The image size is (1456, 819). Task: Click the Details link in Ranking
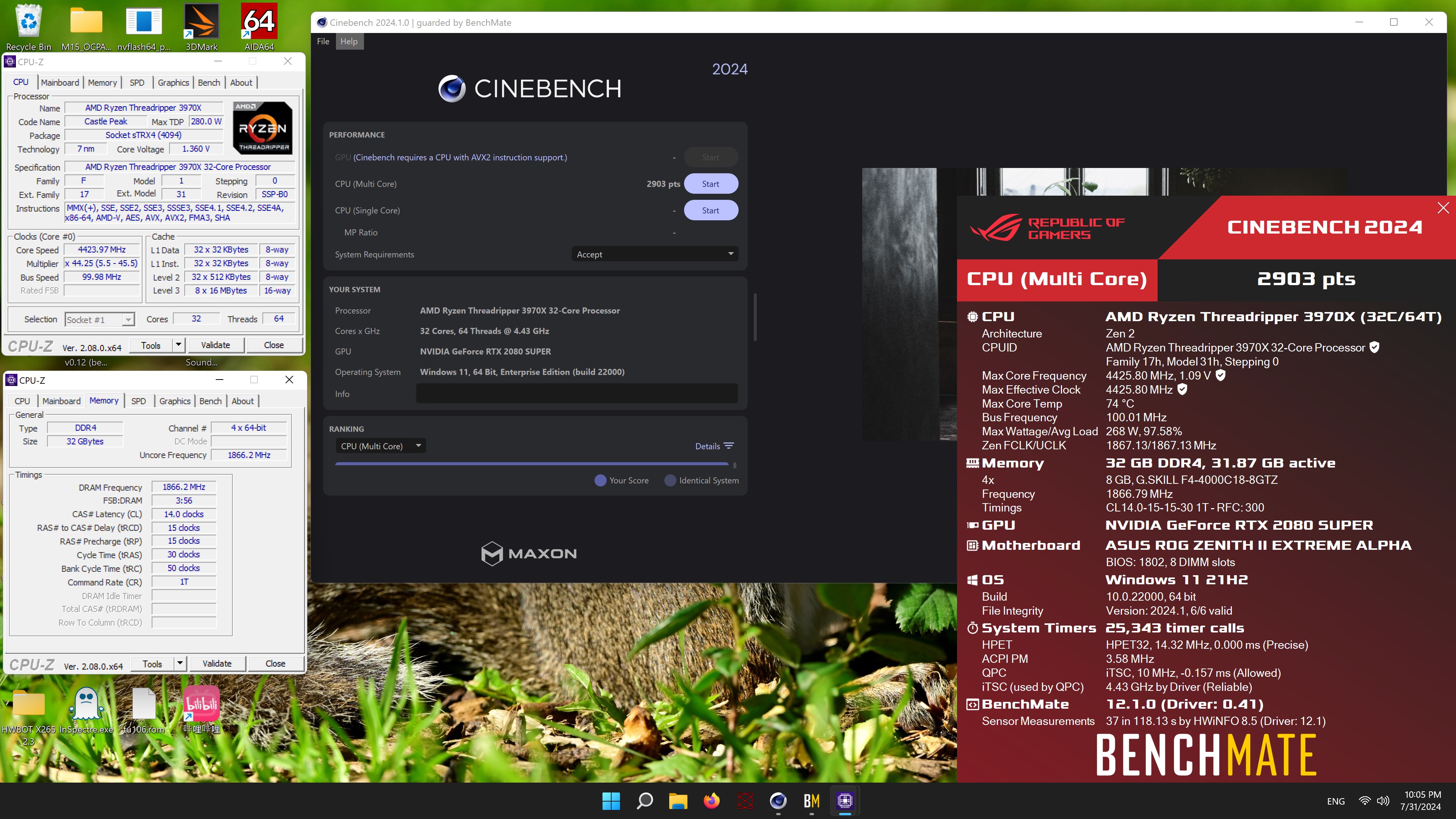click(707, 446)
